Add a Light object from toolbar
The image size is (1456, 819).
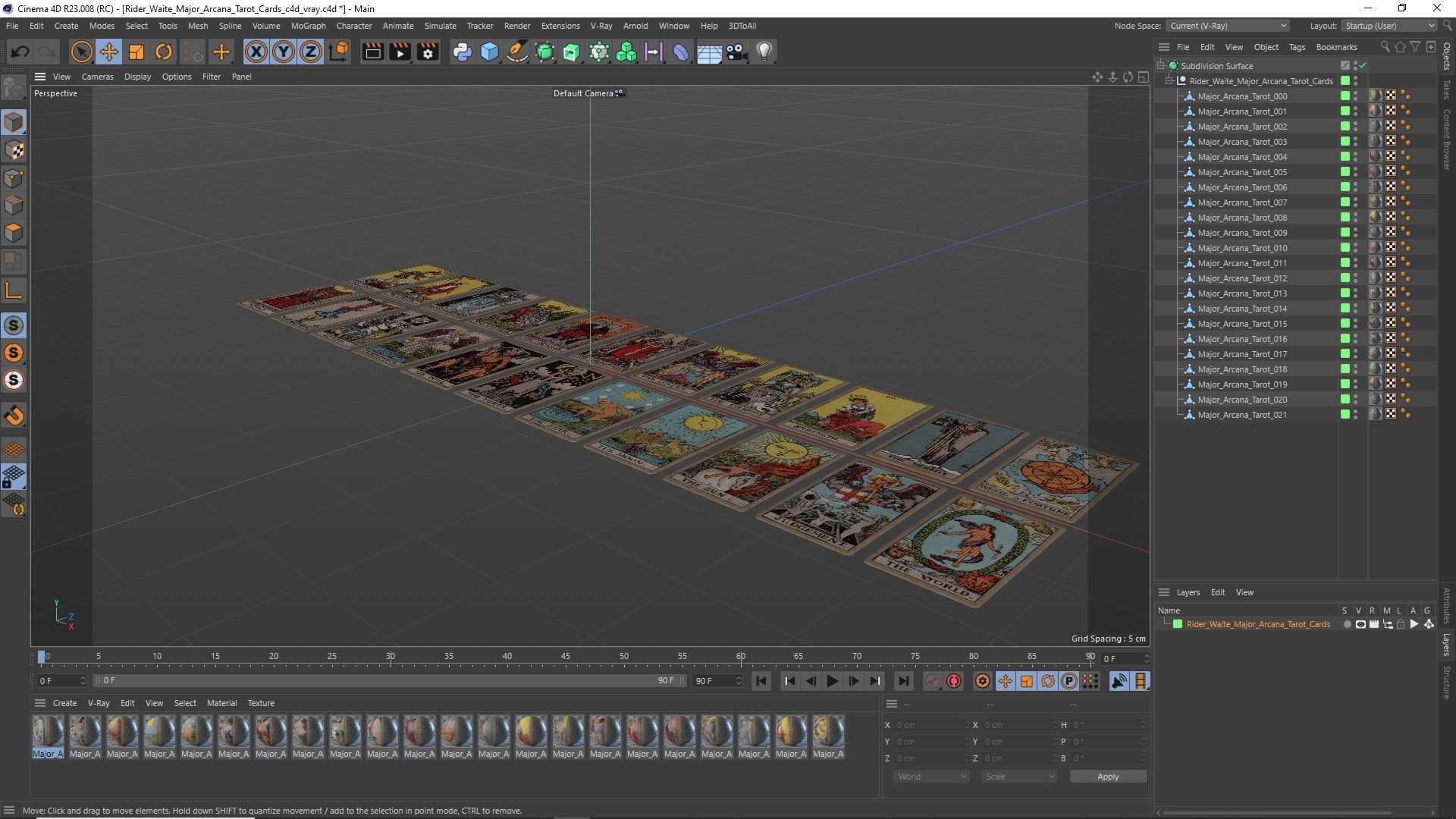pyautogui.click(x=764, y=52)
